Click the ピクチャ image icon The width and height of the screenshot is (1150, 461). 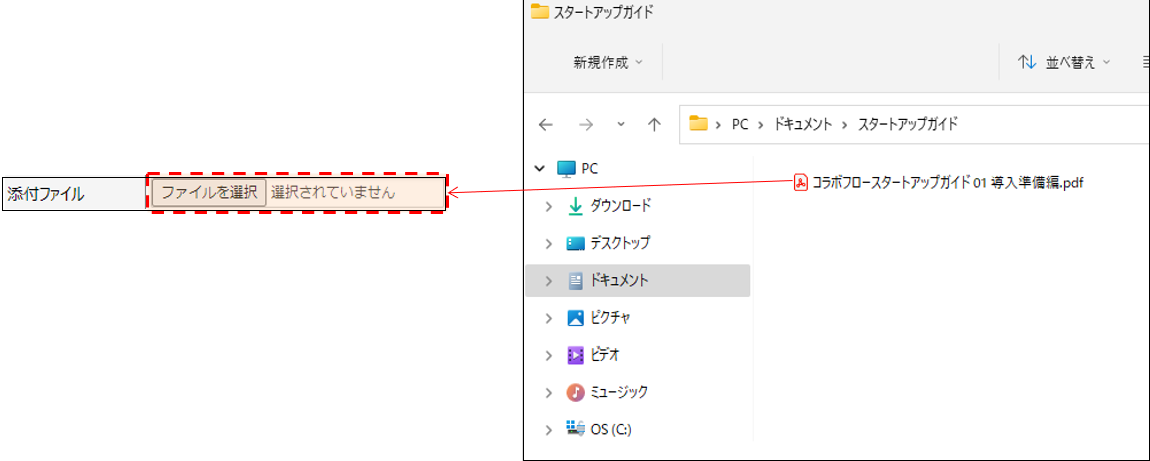pos(576,318)
